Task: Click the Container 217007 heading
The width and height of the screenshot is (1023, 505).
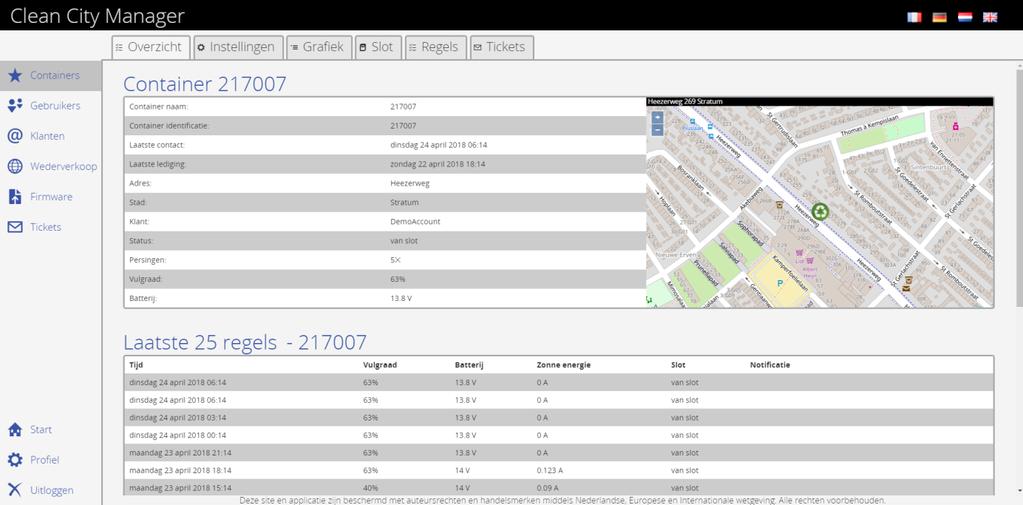Action: click(x=205, y=84)
